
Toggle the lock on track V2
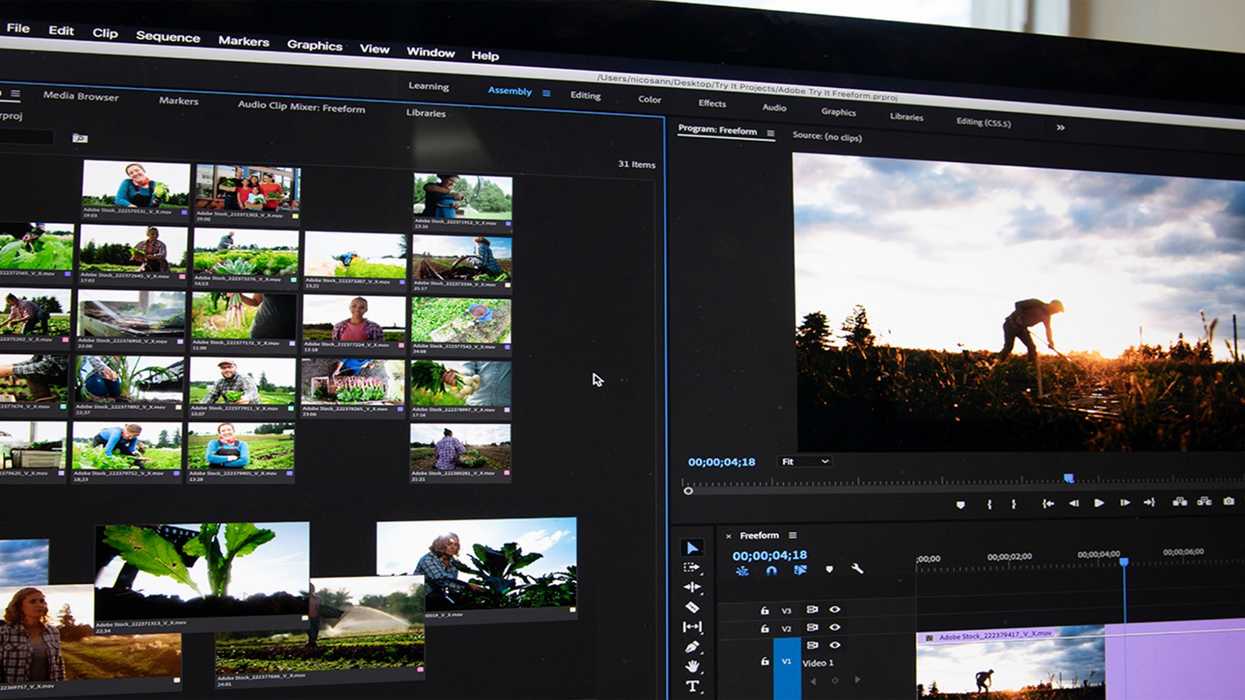(x=764, y=629)
